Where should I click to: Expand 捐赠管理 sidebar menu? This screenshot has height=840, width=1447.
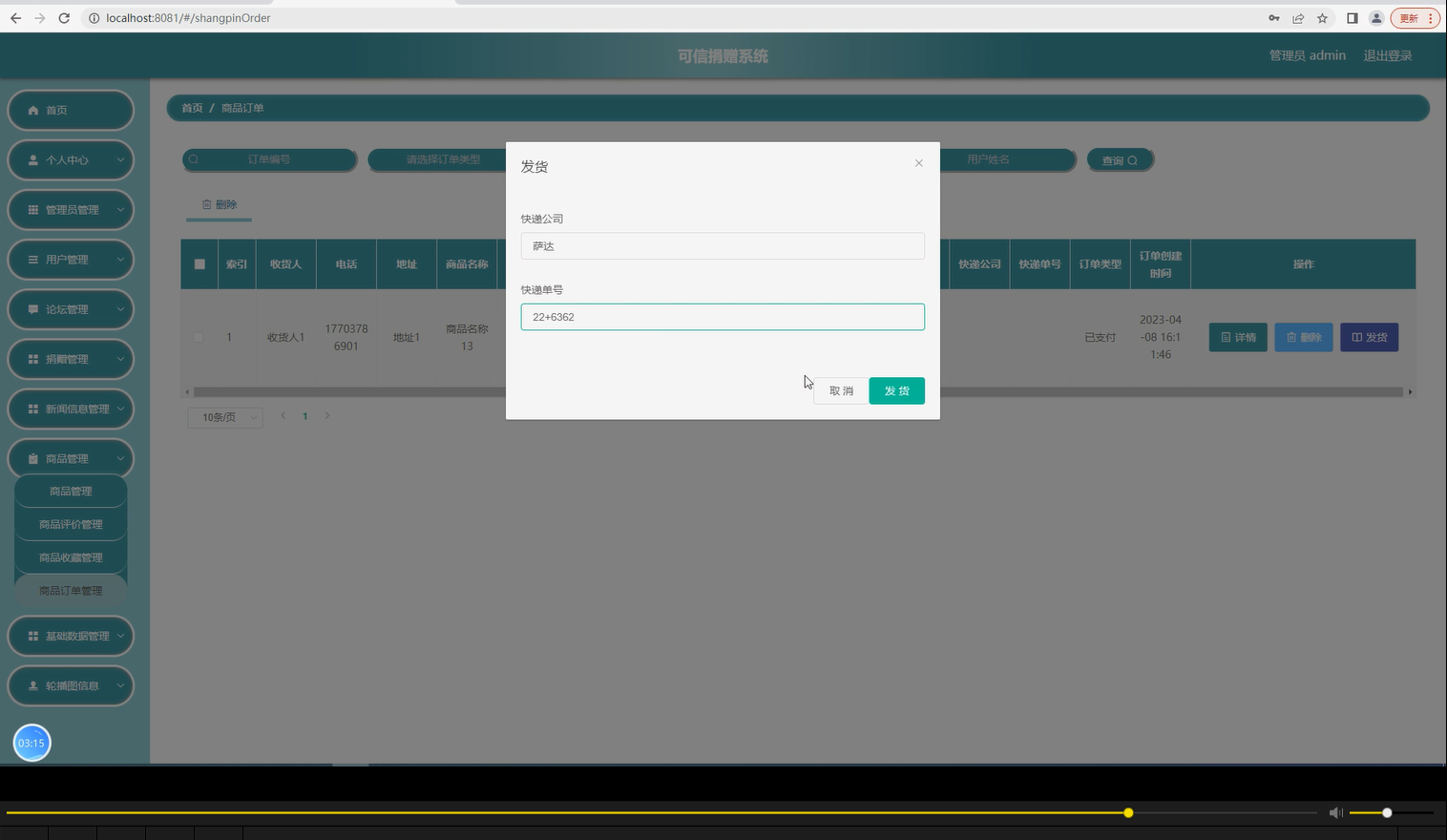point(71,359)
